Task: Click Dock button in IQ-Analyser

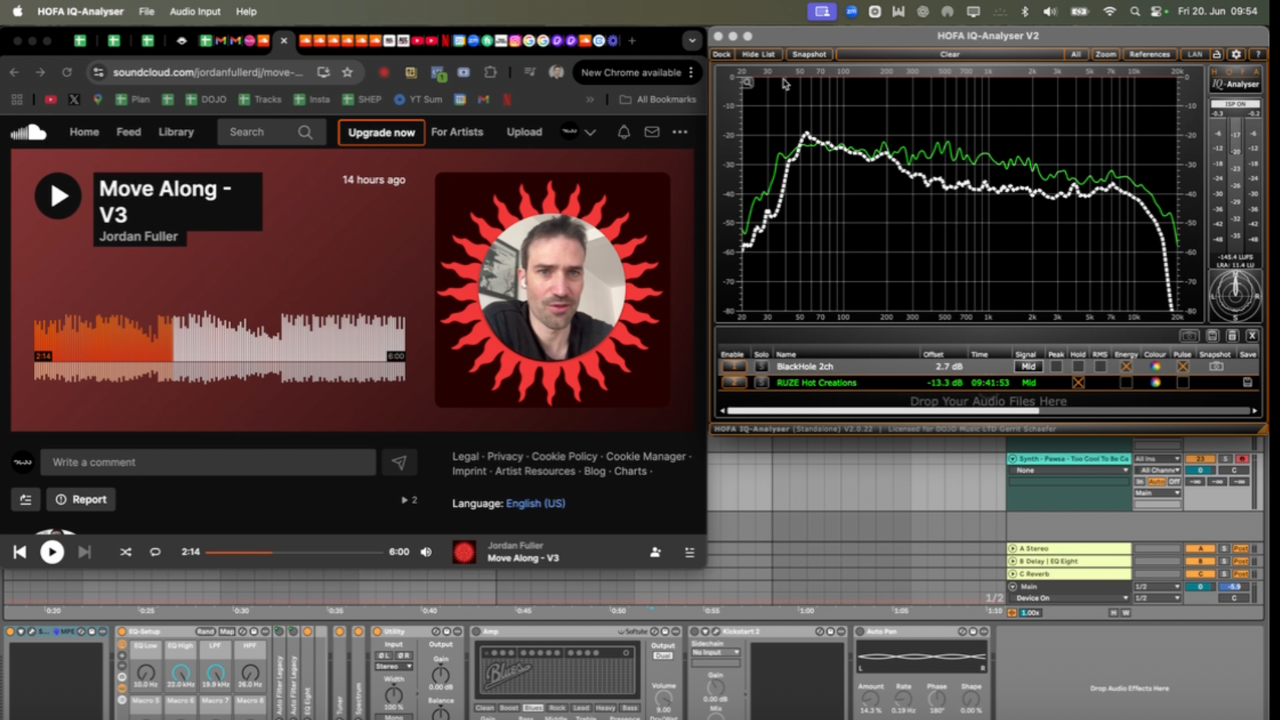Action: (721, 55)
